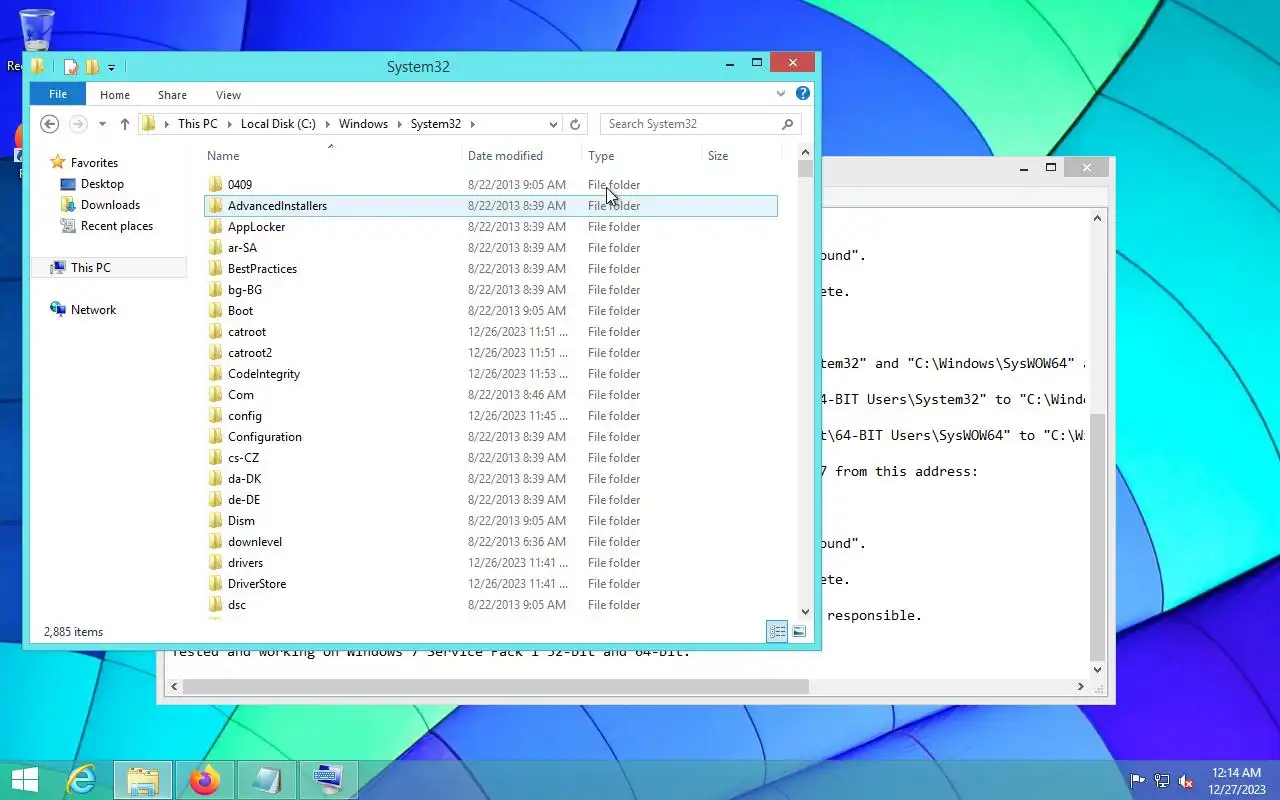Sort by the Size column header
Viewport: 1280px width, 800px height.
point(740,156)
